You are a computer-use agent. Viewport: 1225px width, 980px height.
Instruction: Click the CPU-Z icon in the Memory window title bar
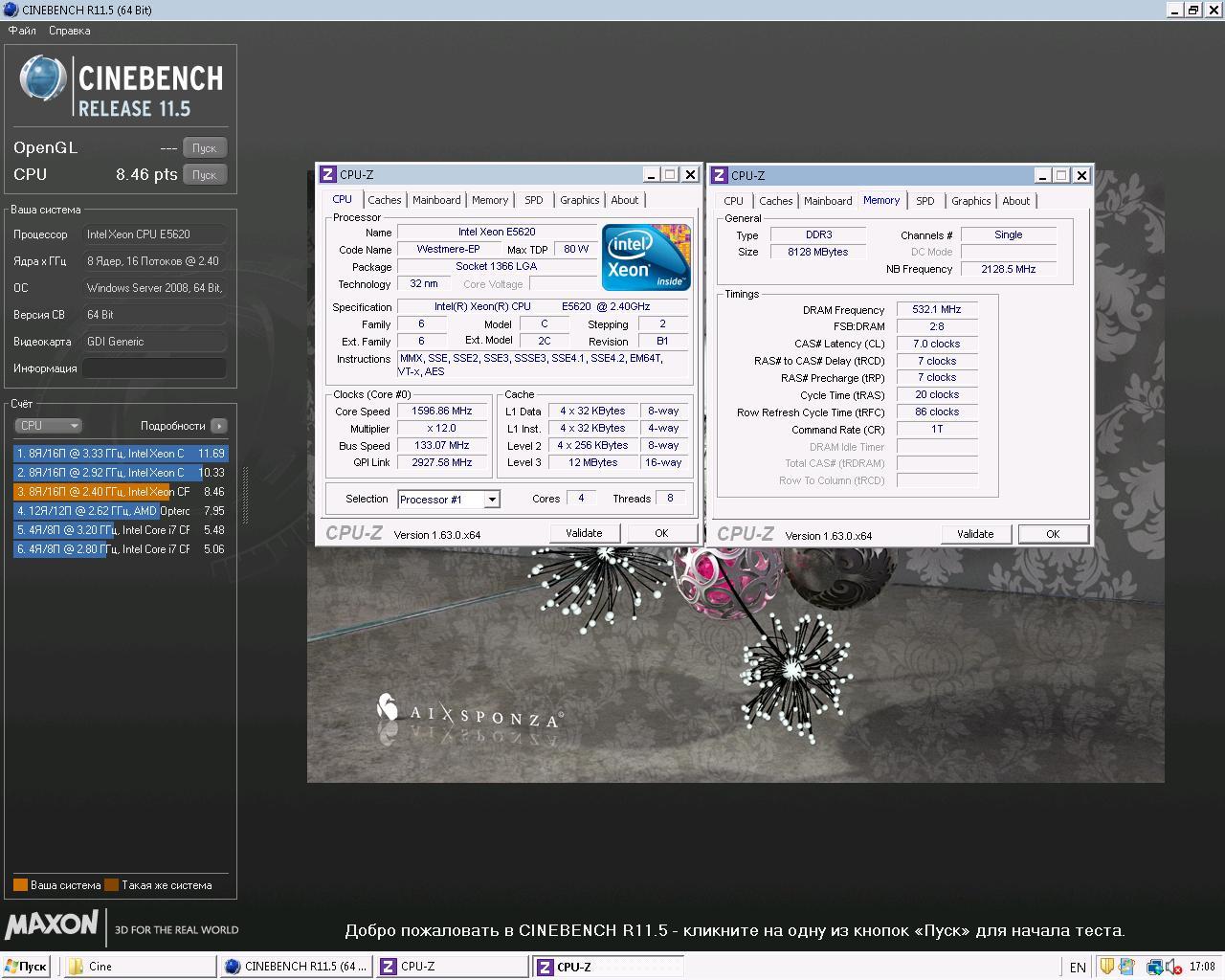click(x=720, y=175)
